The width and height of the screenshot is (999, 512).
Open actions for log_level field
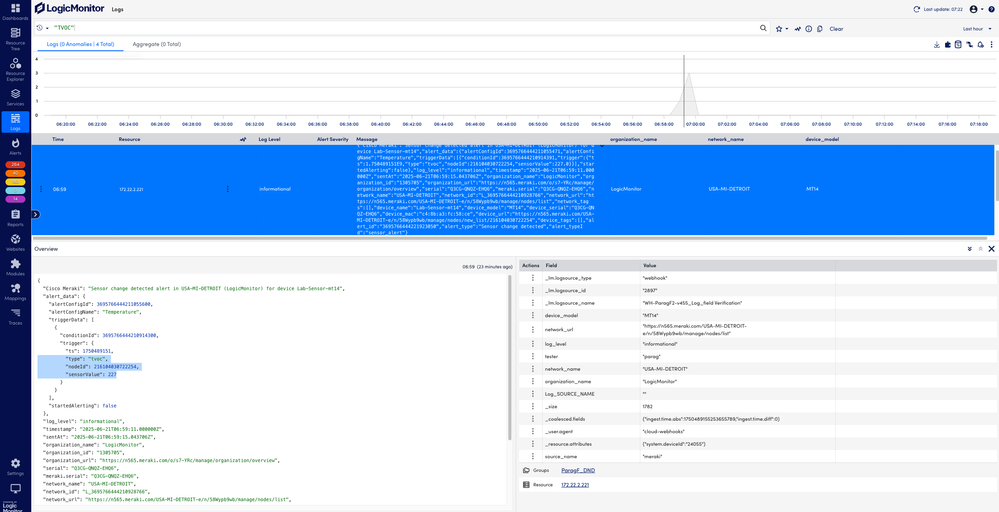pos(532,344)
